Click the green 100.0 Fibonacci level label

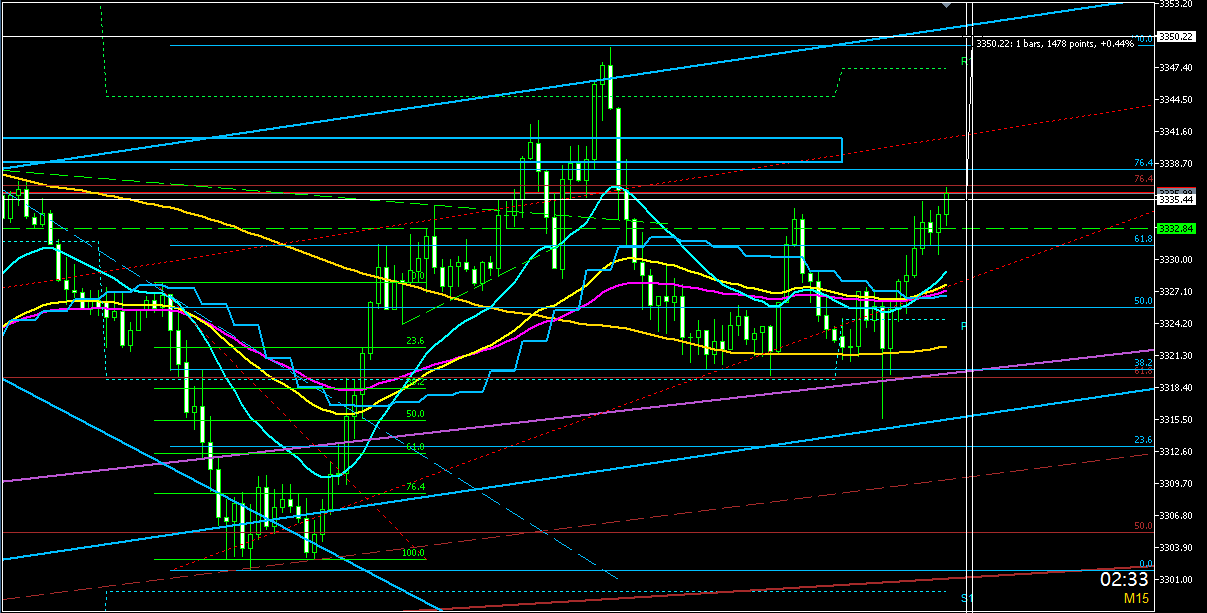[413, 552]
